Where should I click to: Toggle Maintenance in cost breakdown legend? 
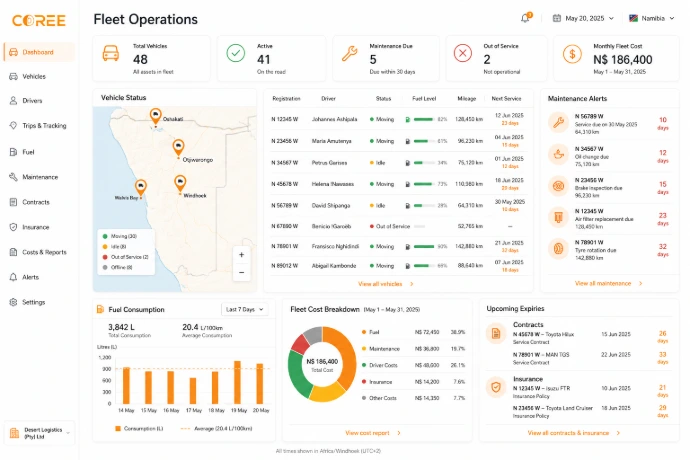tap(381, 349)
